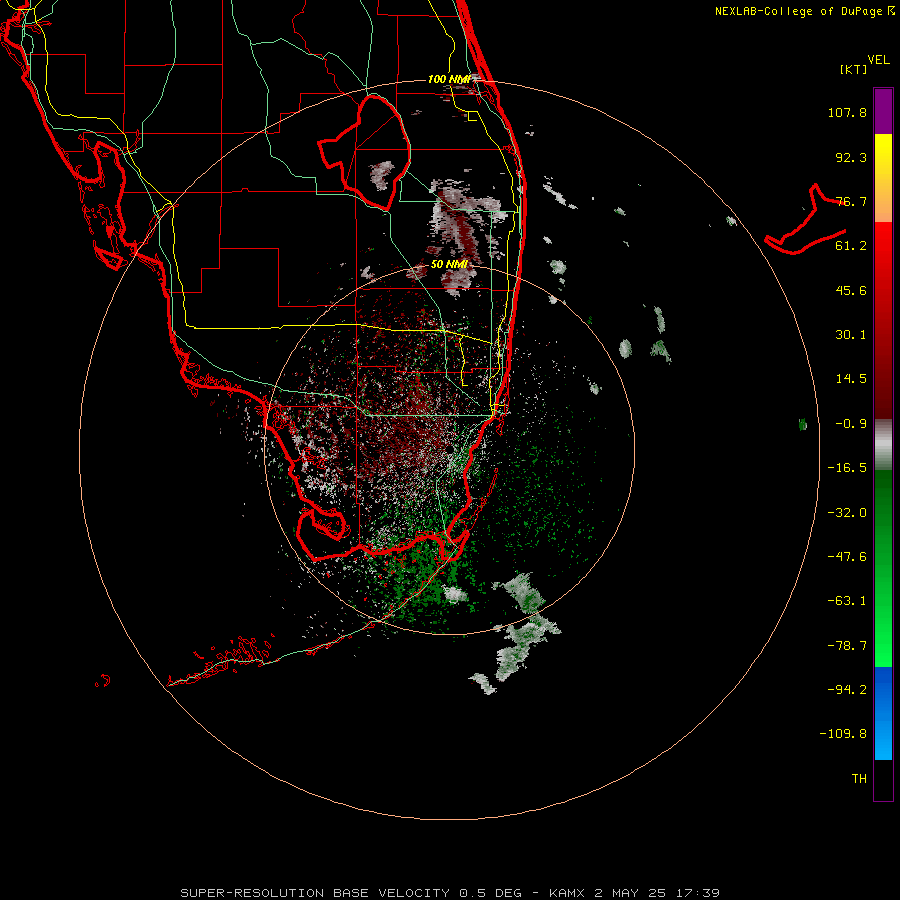Click the -32.0 velocity scale value

(x=847, y=513)
